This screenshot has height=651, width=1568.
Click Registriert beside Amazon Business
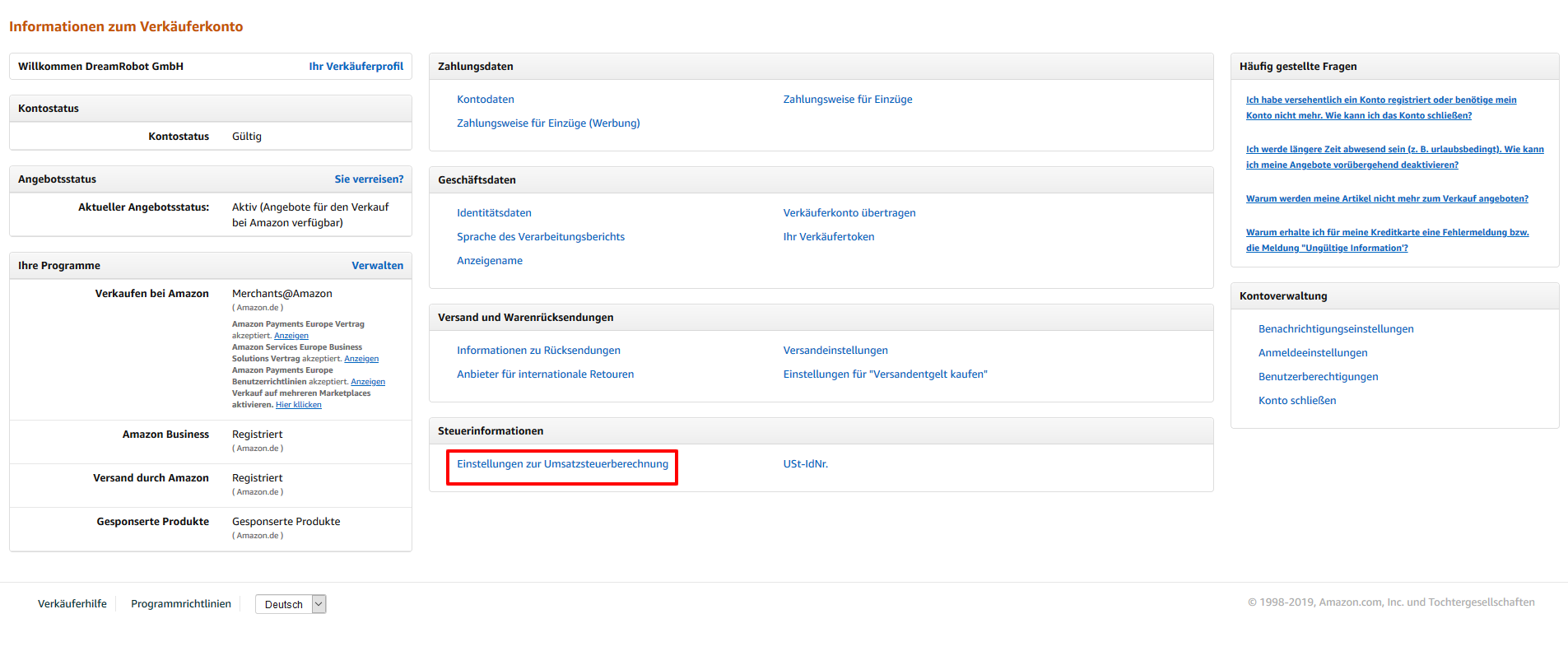click(257, 435)
